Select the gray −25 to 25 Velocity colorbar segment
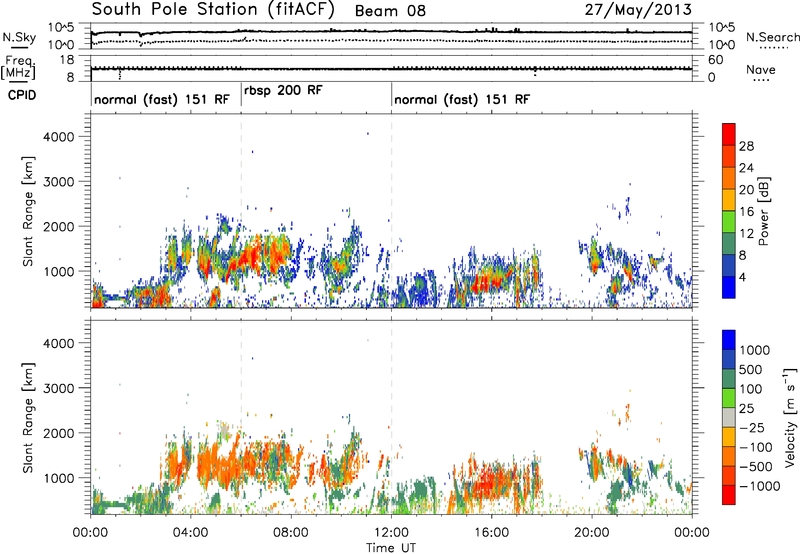The width and height of the screenshot is (800, 554). click(x=729, y=417)
